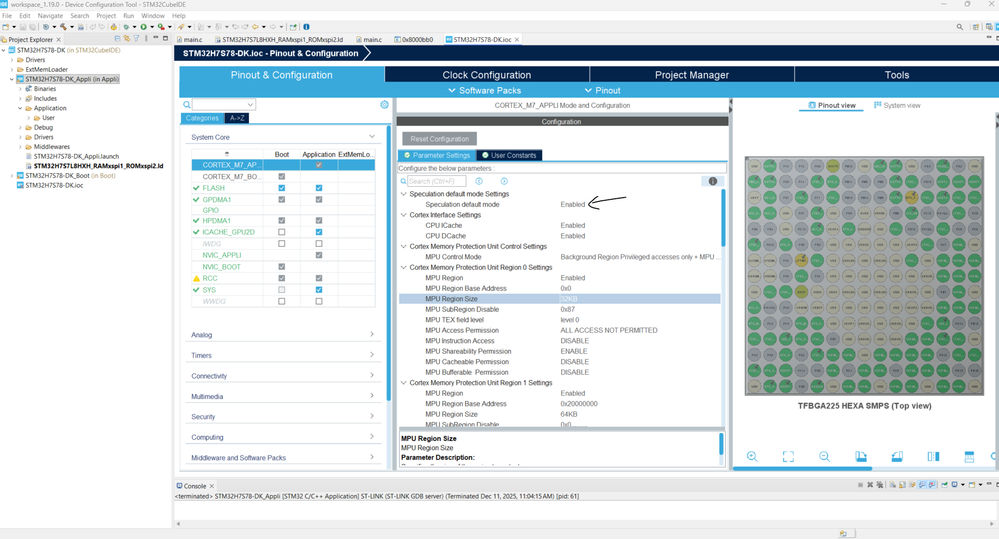Click the New file icon in toolbar

[x=6, y=27]
